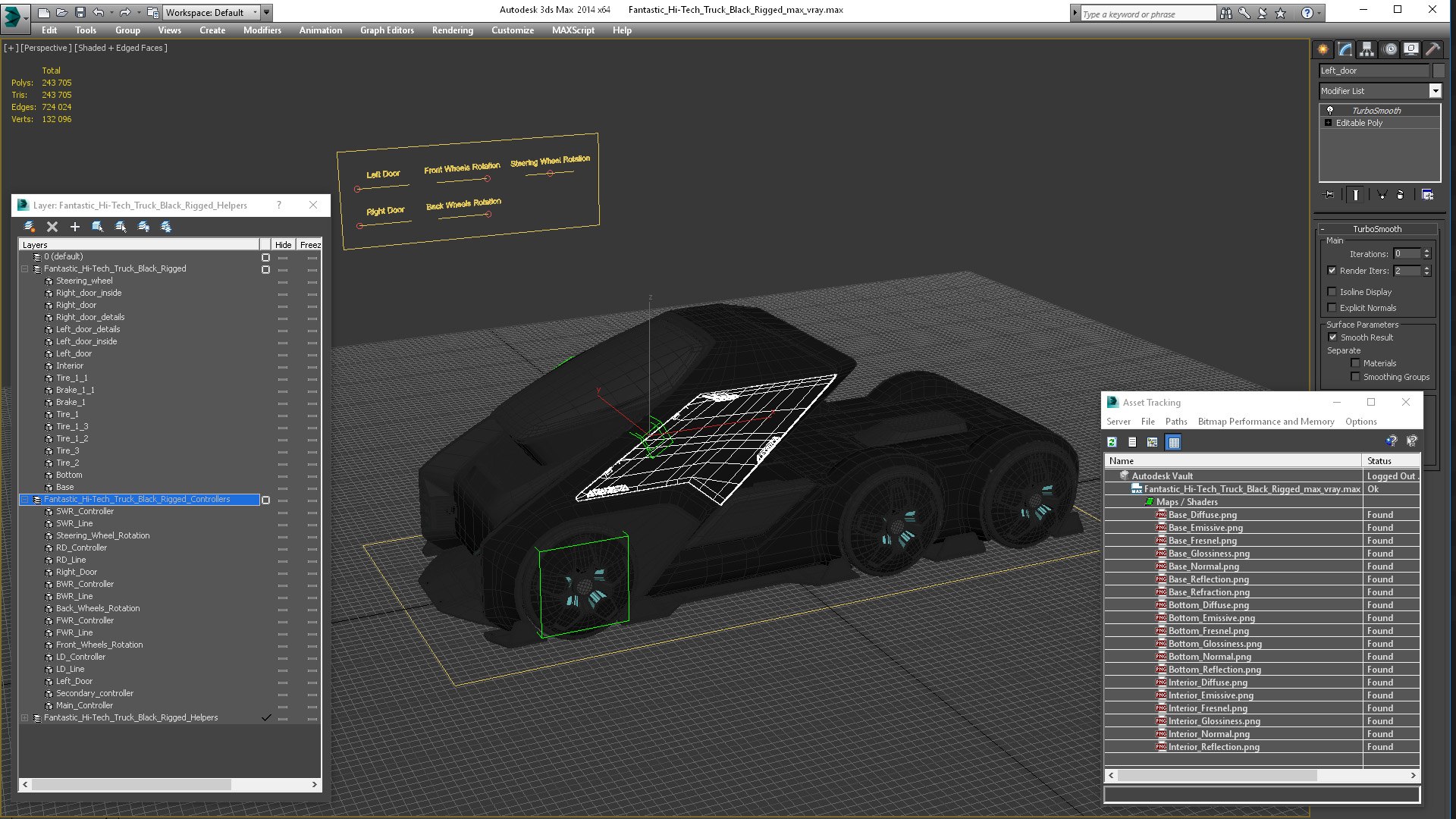Set Helpers layer as current via checkmark
Viewport: 1456px width, 819px height.
[266, 717]
